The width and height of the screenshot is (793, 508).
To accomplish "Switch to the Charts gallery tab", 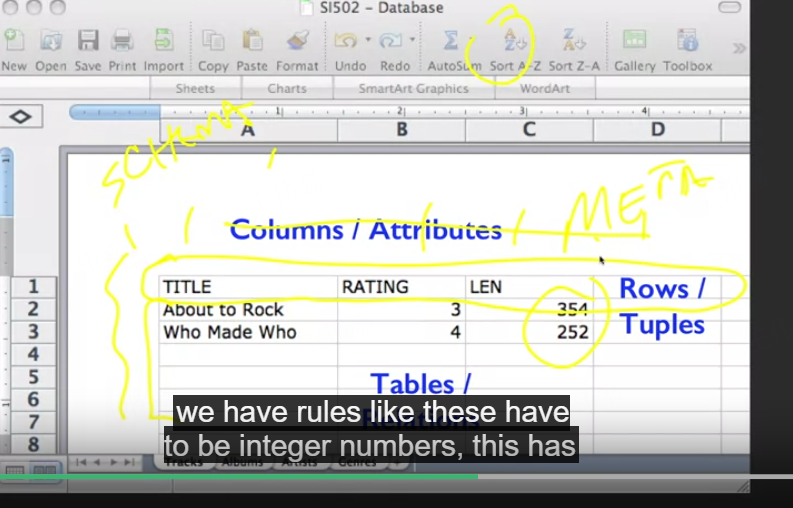I will click(287, 89).
